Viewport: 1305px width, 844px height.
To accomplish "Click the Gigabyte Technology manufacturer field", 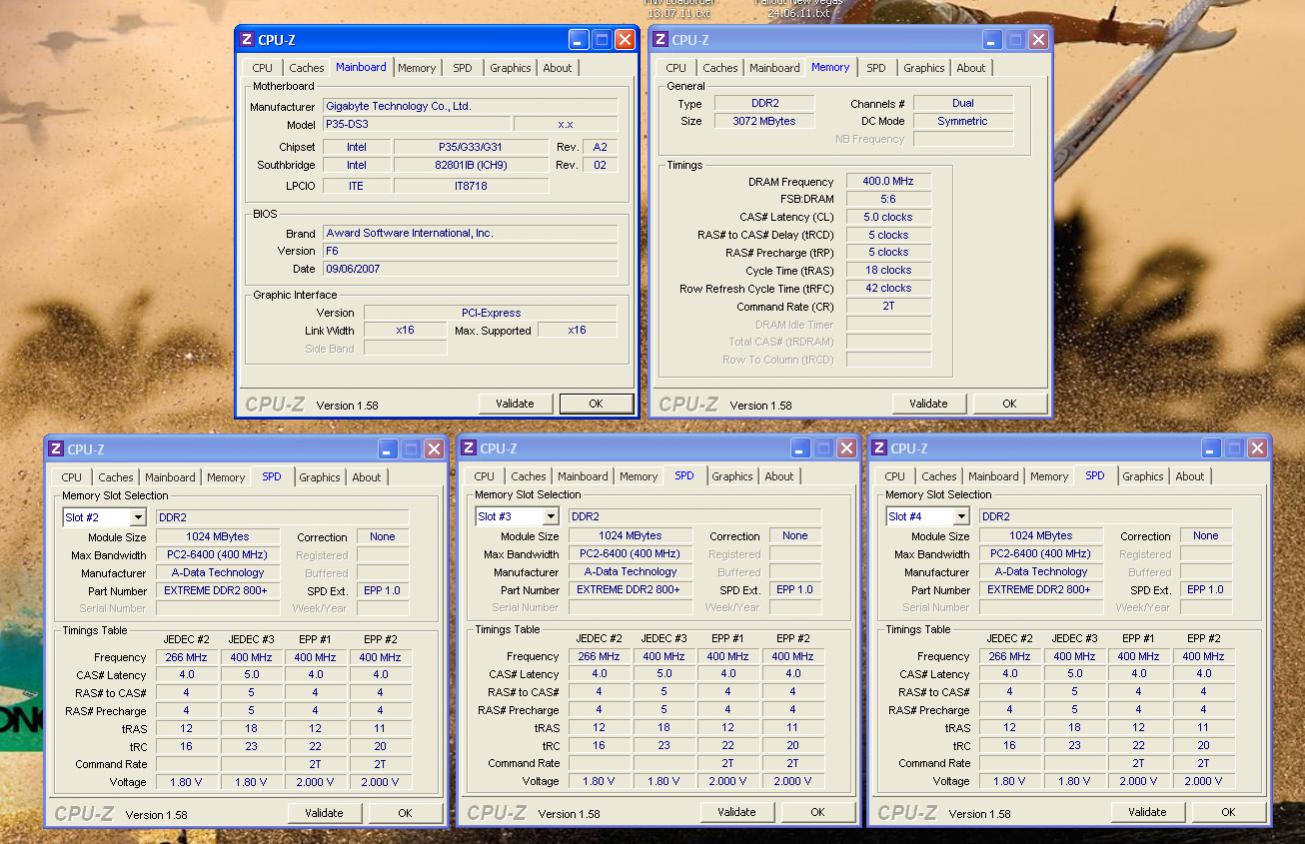I will tap(470, 106).
